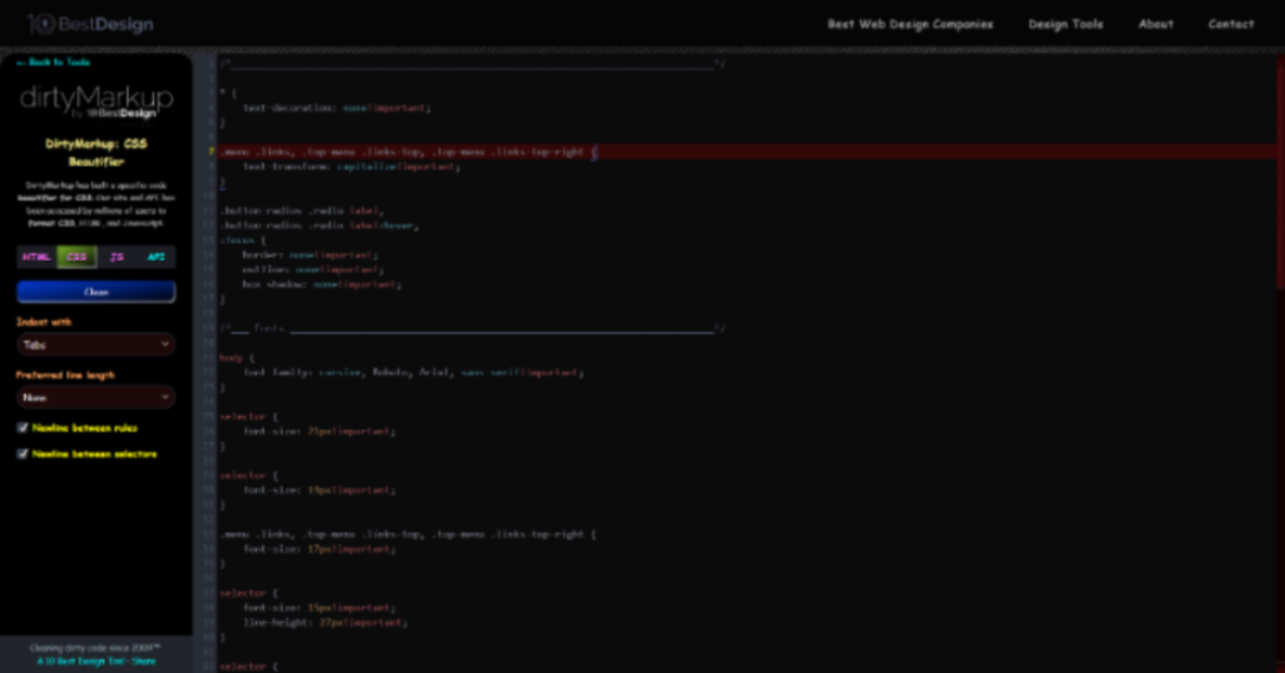Open the API tab
Screen dimensions: 1285x673
click(156, 257)
